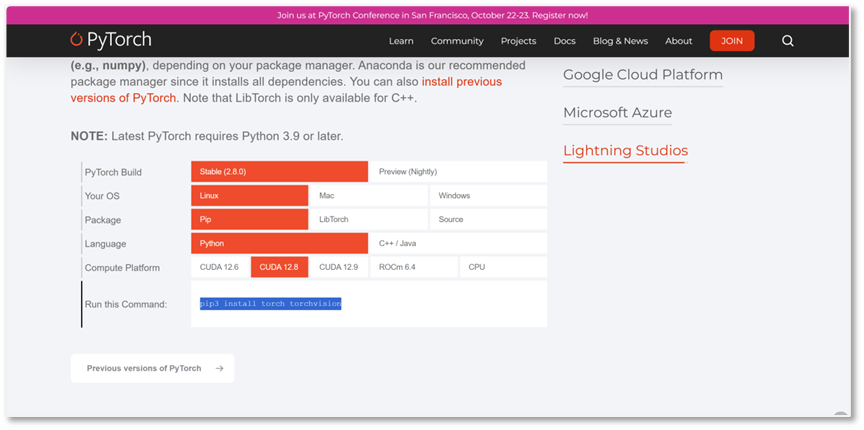Select Preview (Nightly) build

tap(458, 172)
